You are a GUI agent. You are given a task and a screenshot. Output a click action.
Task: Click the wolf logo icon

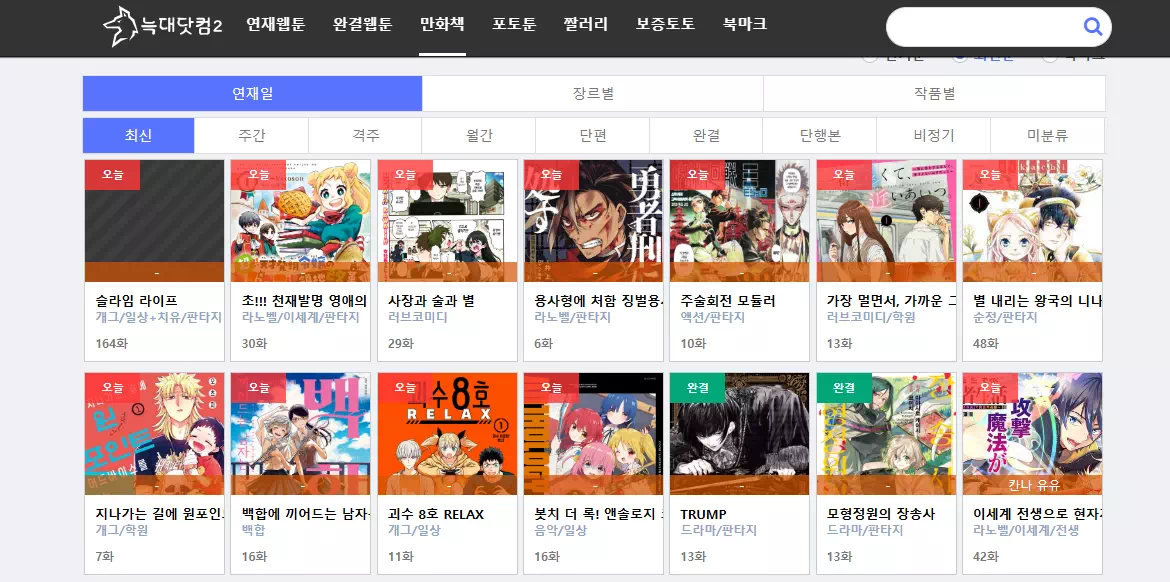point(120,26)
